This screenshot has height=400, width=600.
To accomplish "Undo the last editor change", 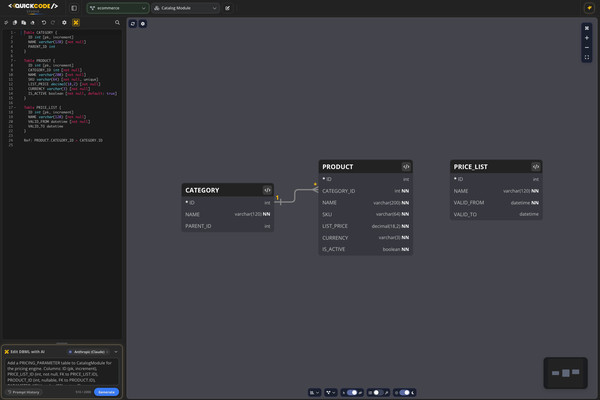I will pos(44,23).
